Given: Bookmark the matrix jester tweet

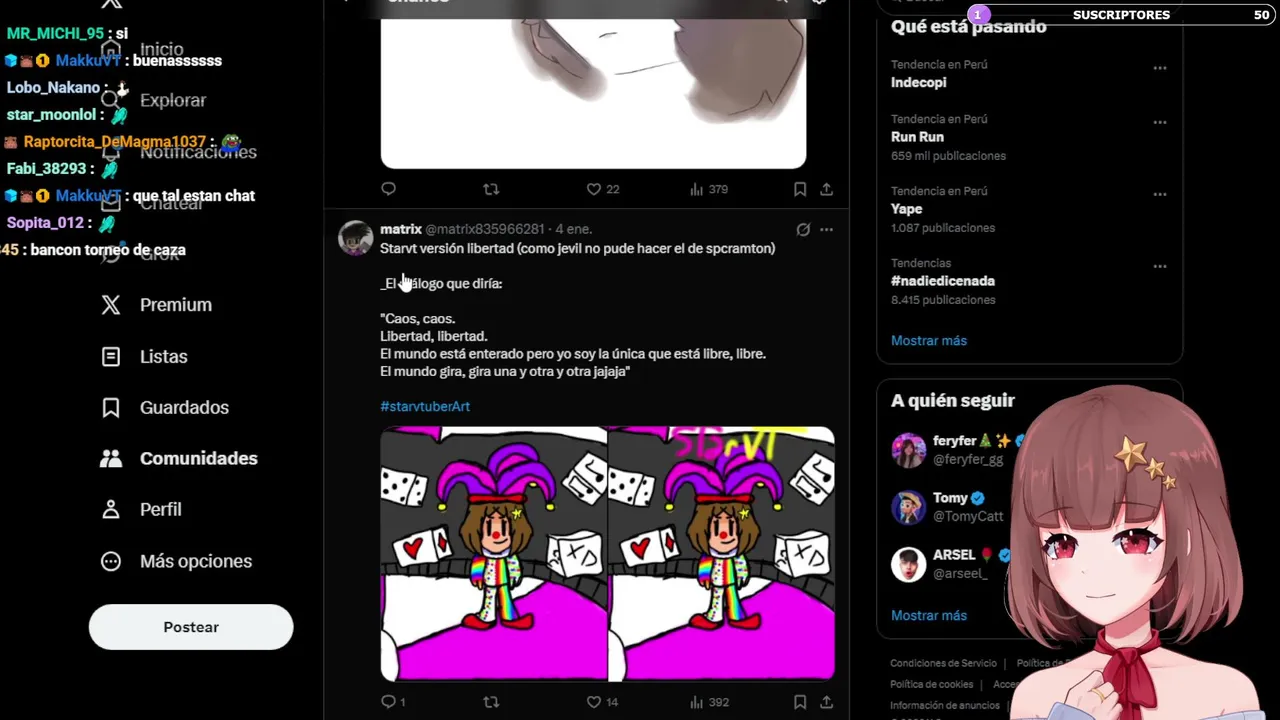Looking at the screenshot, I should tap(800, 702).
